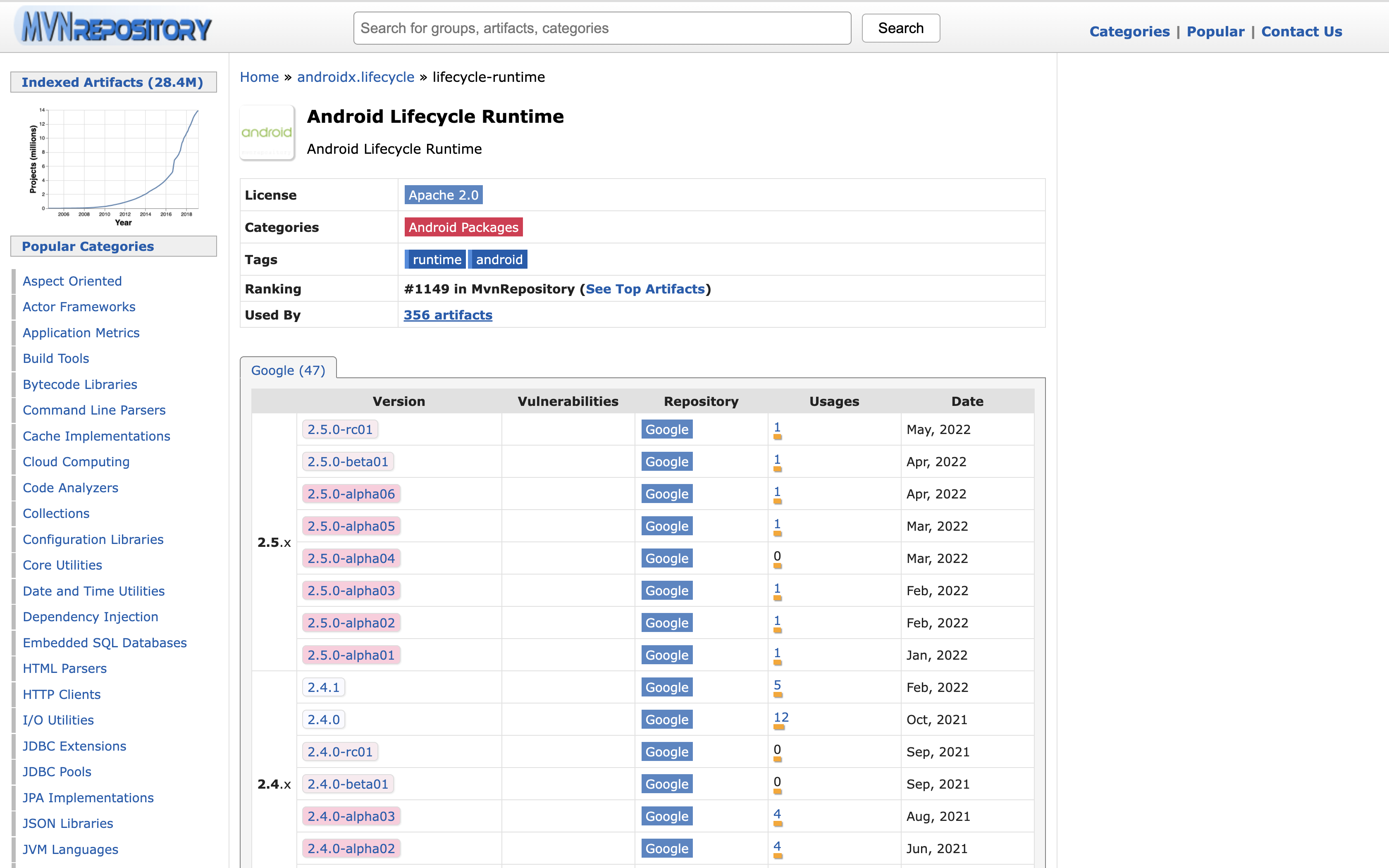Image resolution: width=1389 pixels, height=868 pixels.
Task: Open version 2.4.0
Action: coord(324,719)
